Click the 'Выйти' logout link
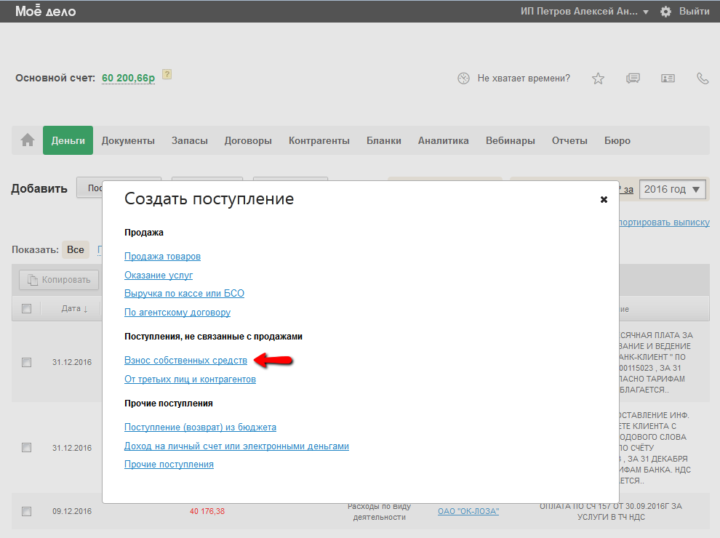Screen dimensions: 720x538 pos(694,11)
